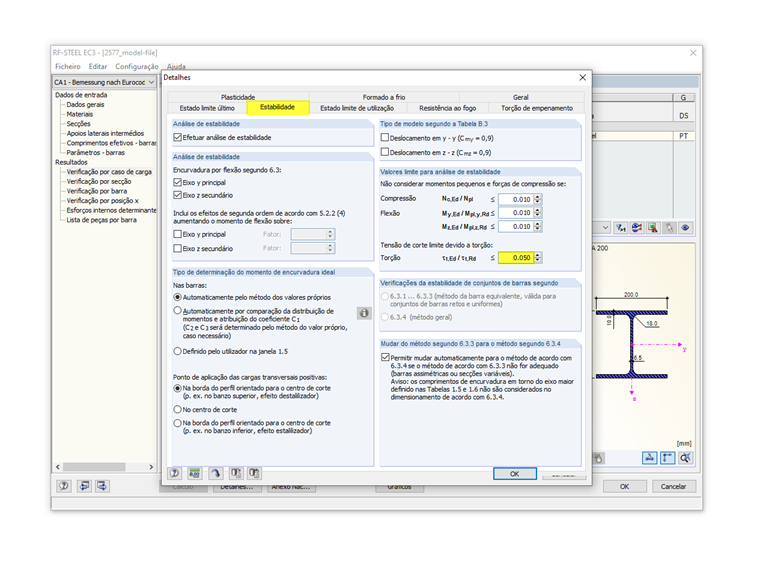
Task: Switch to the Geral tab
Action: pyautogui.click(x=521, y=97)
